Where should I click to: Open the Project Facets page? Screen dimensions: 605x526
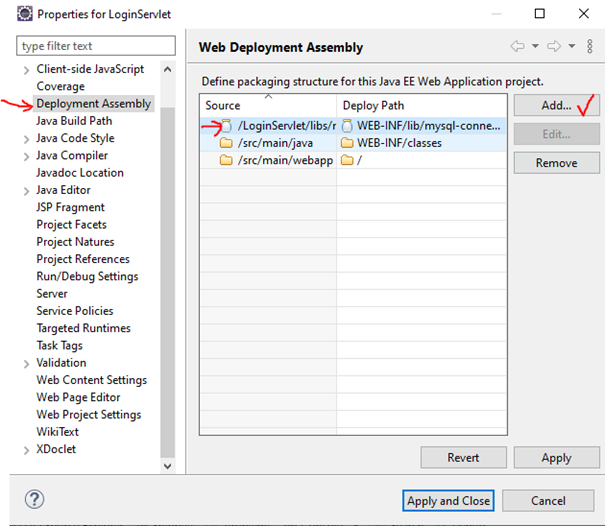coord(71,225)
